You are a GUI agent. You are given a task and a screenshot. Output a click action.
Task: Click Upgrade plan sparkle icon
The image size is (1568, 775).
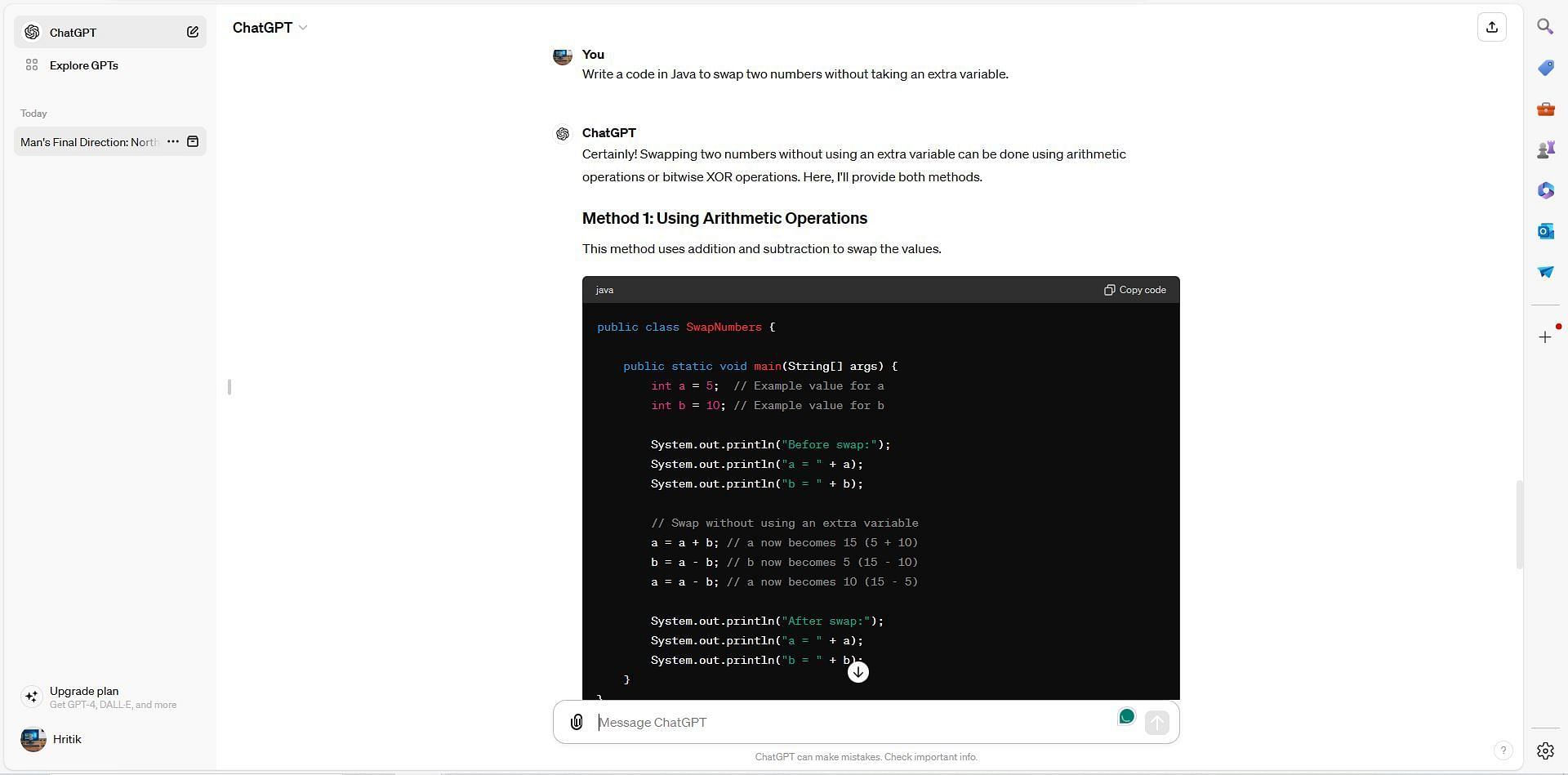[x=32, y=697]
